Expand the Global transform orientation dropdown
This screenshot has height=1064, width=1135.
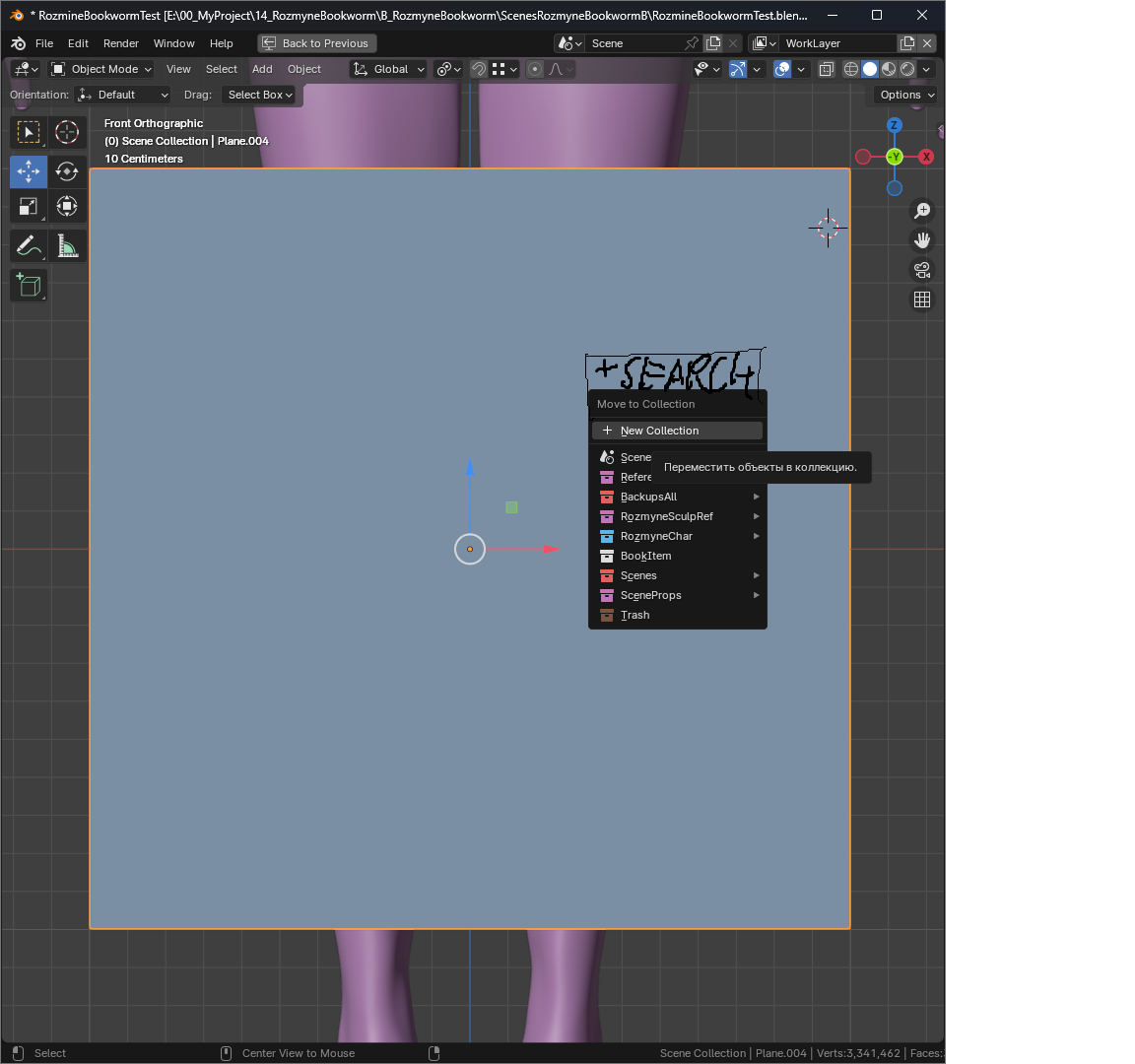click(389, 69)
